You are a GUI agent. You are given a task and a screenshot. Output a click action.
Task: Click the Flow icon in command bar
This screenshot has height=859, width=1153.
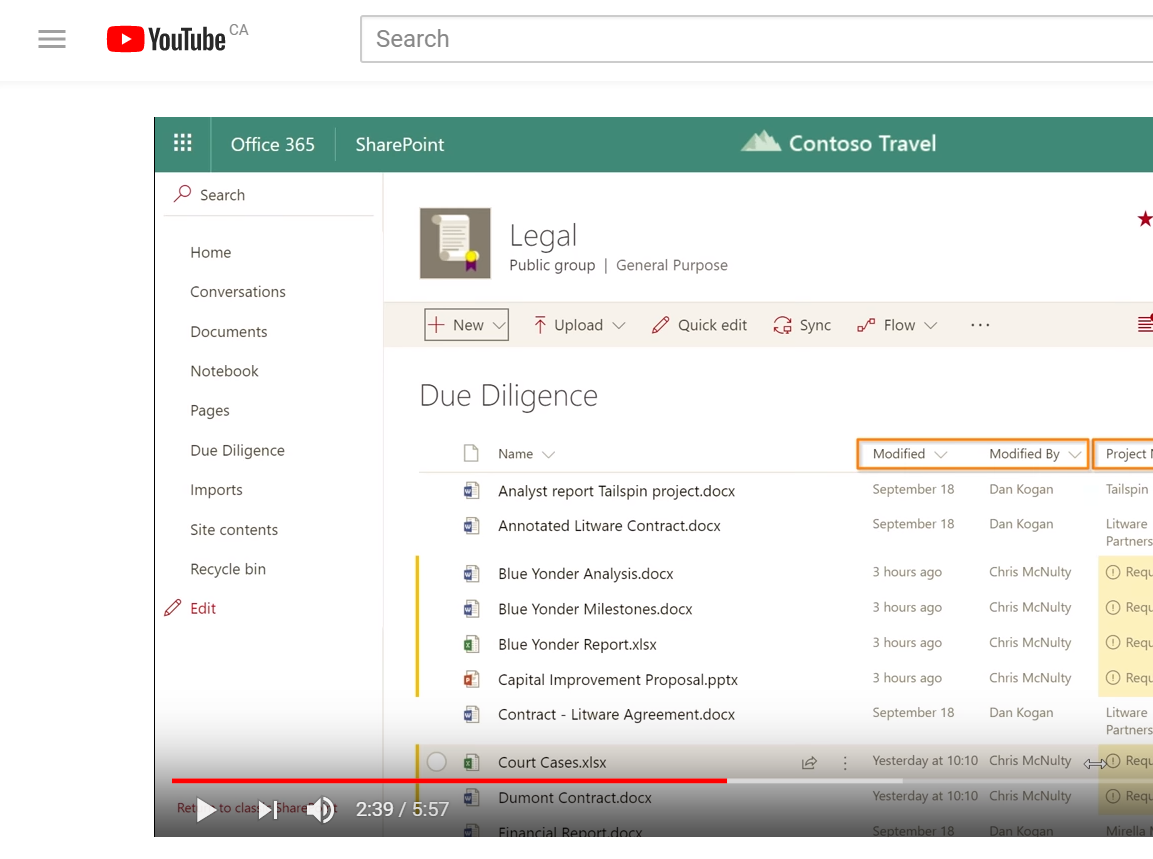865,325
